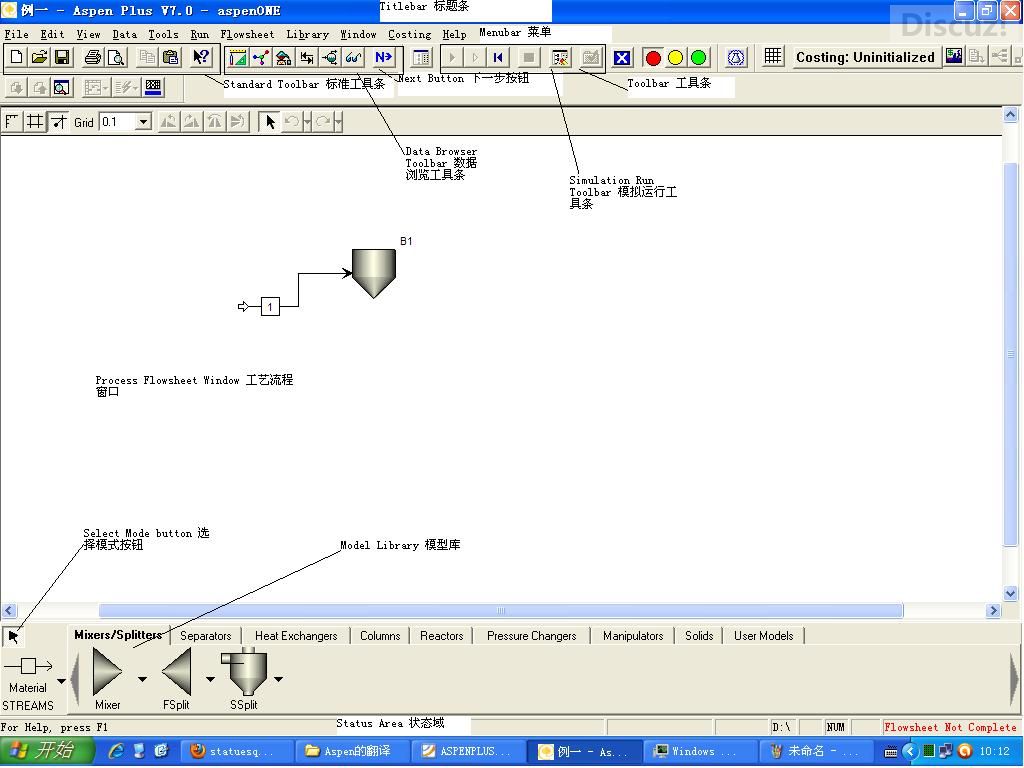The height and width of the screenshot is (768, 1024).
Task: Open Print Preview from the standard toolbar
Action: (x=116, y=57)
